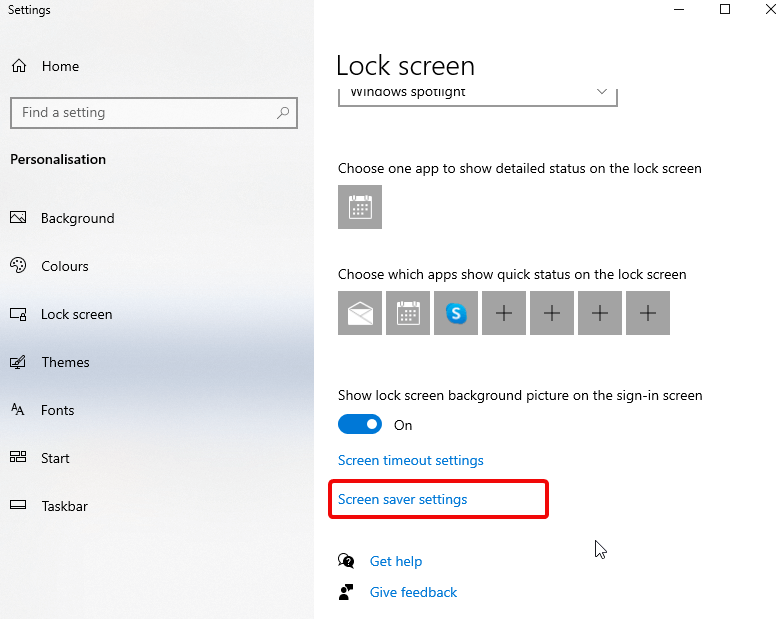Focus the Find a setting search field
This screenshot has width=783, height=619.
point(154,113)
